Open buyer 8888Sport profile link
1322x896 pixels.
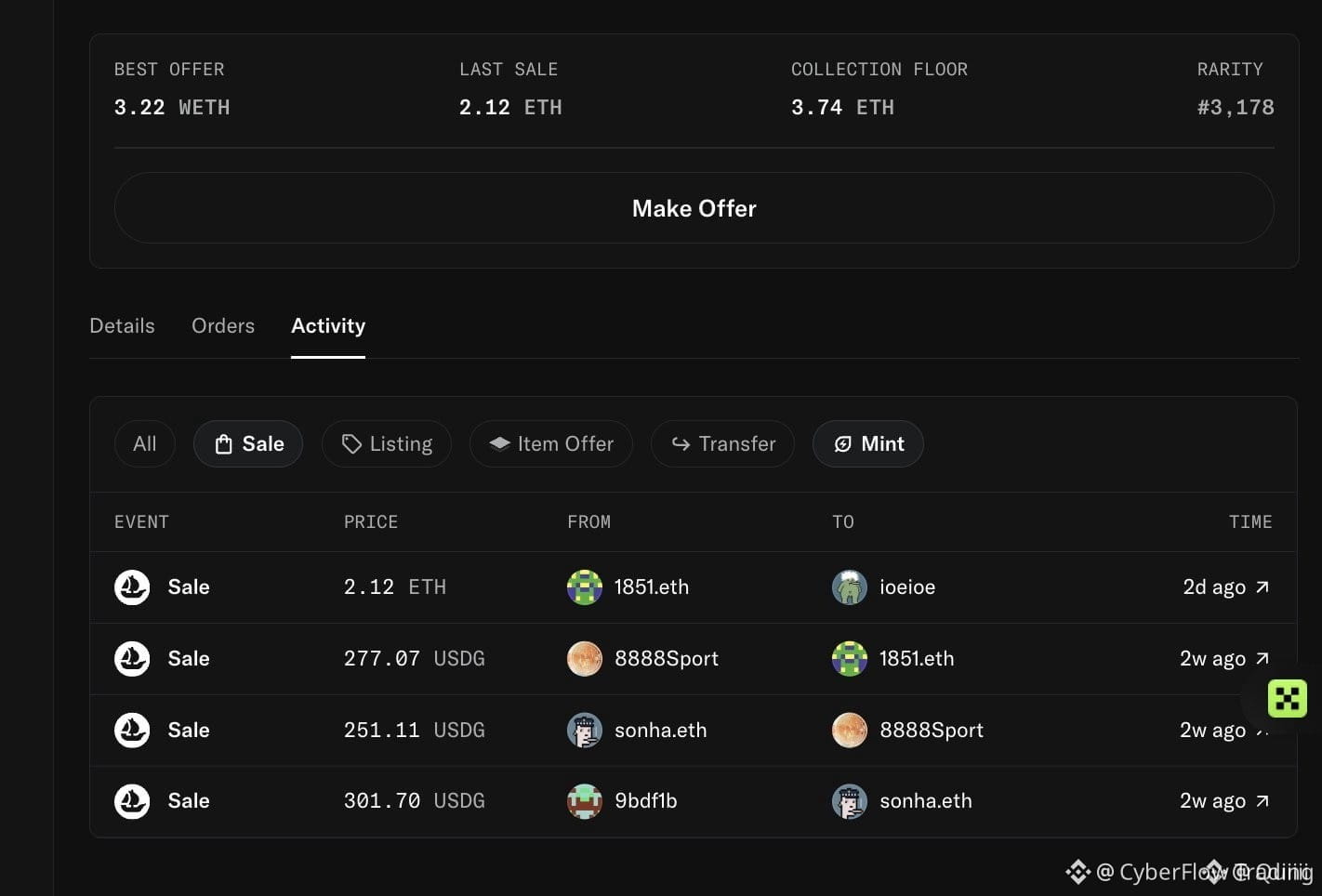(x=932, y=731)
